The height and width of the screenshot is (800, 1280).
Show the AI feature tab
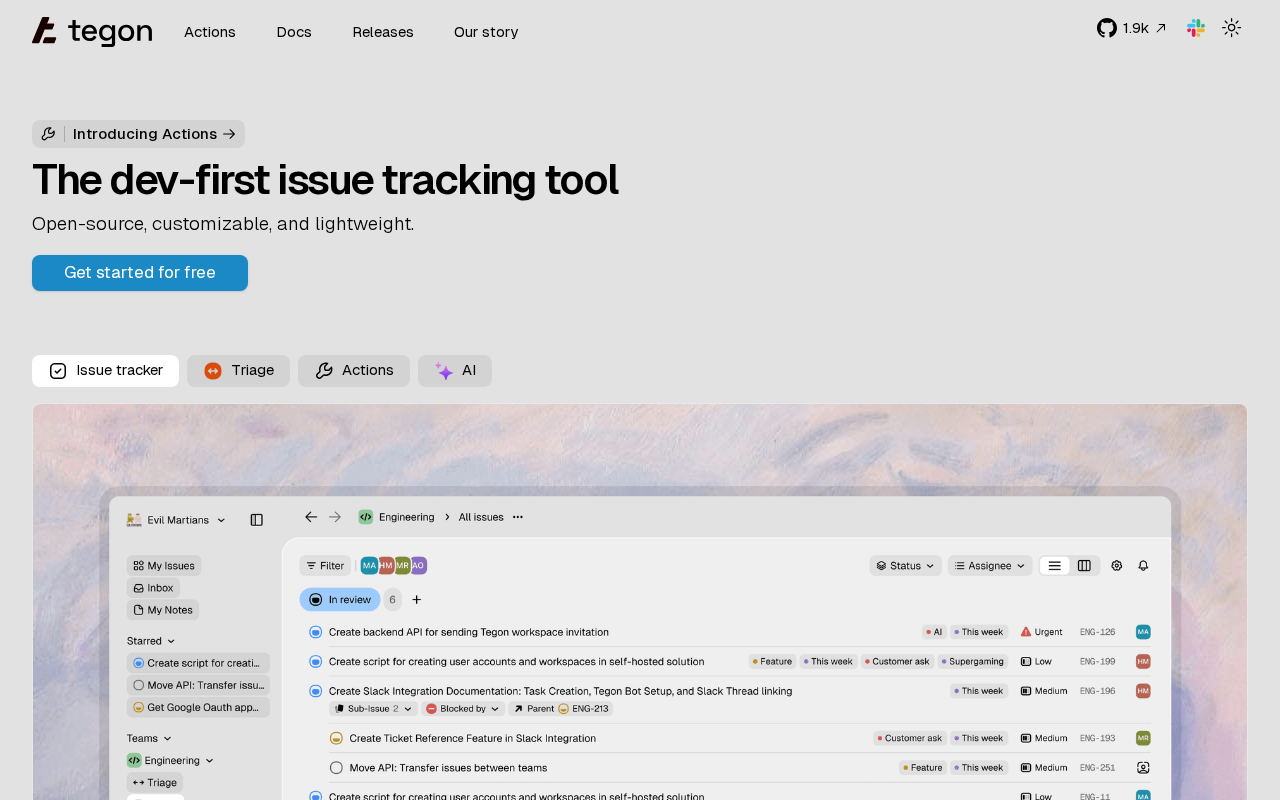click(455, 371)
